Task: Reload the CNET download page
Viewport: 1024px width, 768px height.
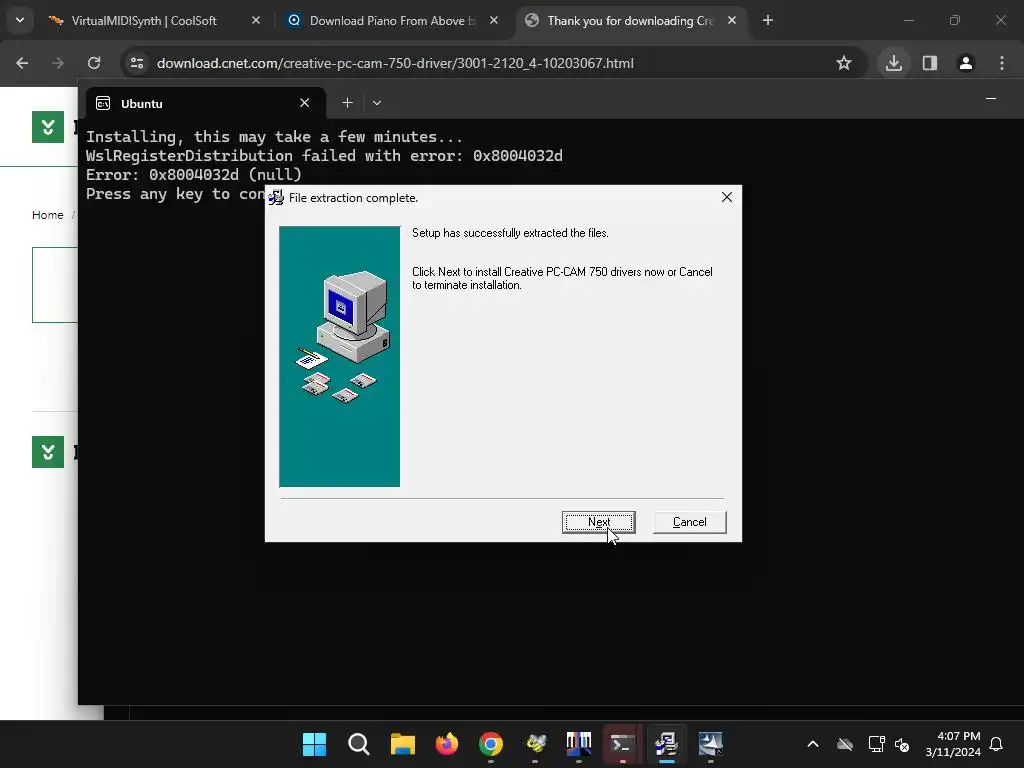Action: coord(94,63)
